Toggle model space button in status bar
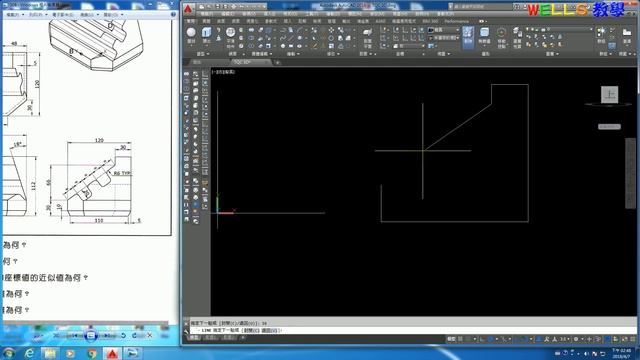Image resolution: width=640 pixels, height=360 pixels. (451, 339)
